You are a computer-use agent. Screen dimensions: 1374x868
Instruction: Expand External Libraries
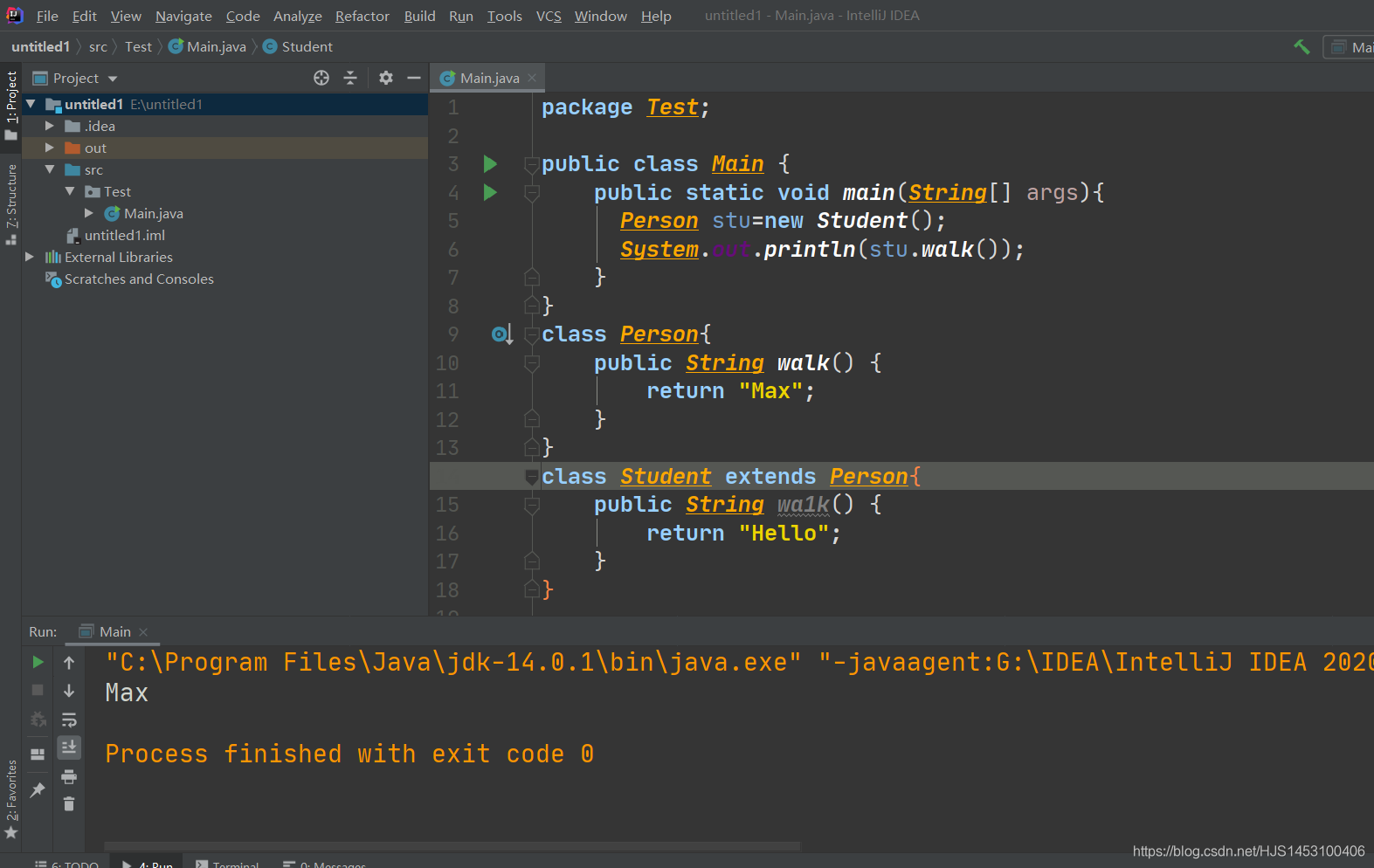point(30,257)
